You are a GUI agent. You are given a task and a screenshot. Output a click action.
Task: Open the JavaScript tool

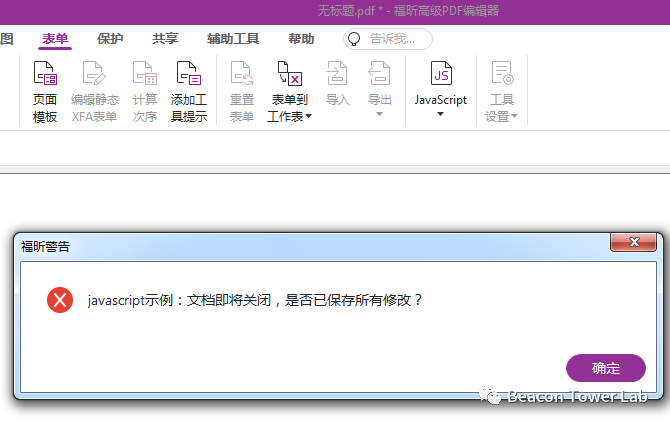coord(441,89)
